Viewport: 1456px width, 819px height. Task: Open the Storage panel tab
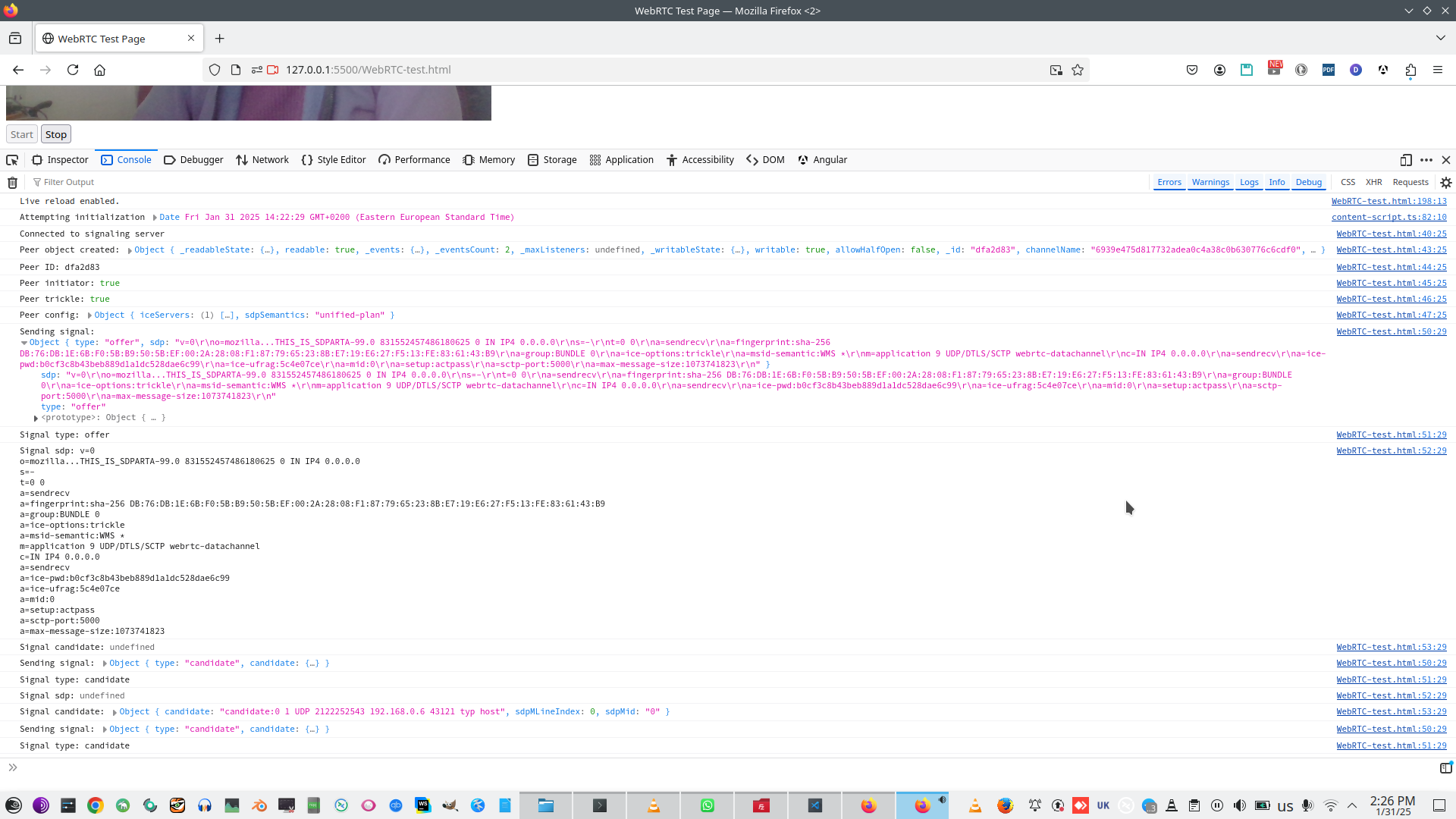pos(552,160)
